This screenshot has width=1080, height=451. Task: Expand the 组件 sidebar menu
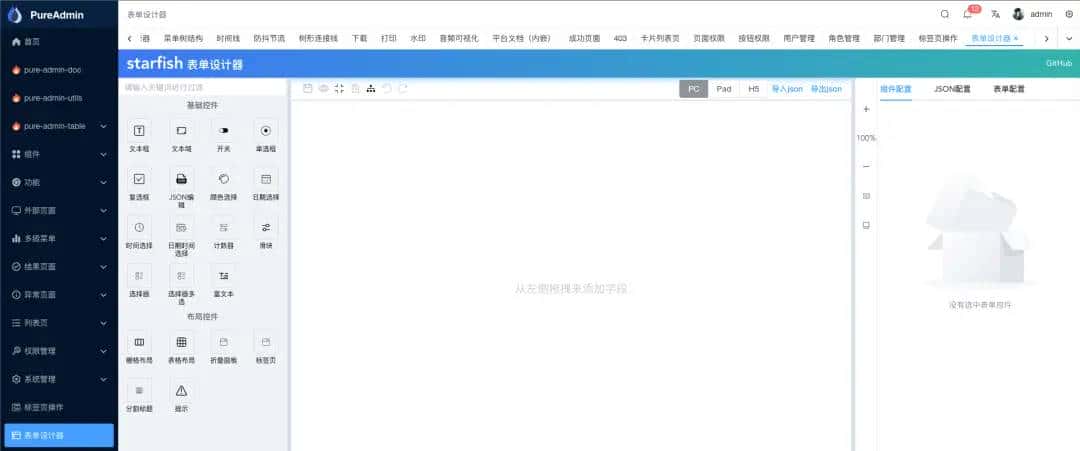click(x=59, y=154)
